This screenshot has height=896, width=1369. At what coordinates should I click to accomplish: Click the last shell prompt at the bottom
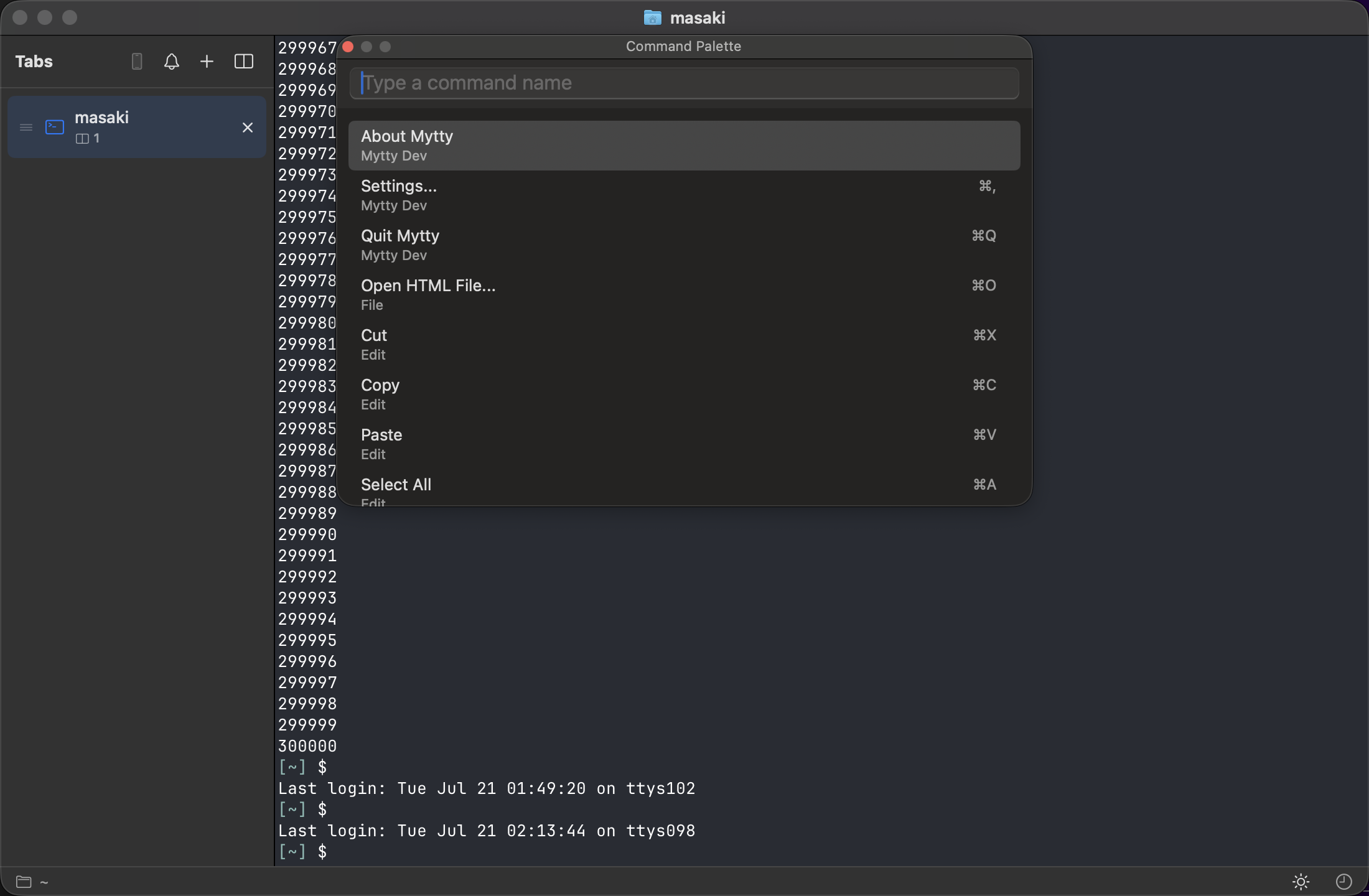302,852
